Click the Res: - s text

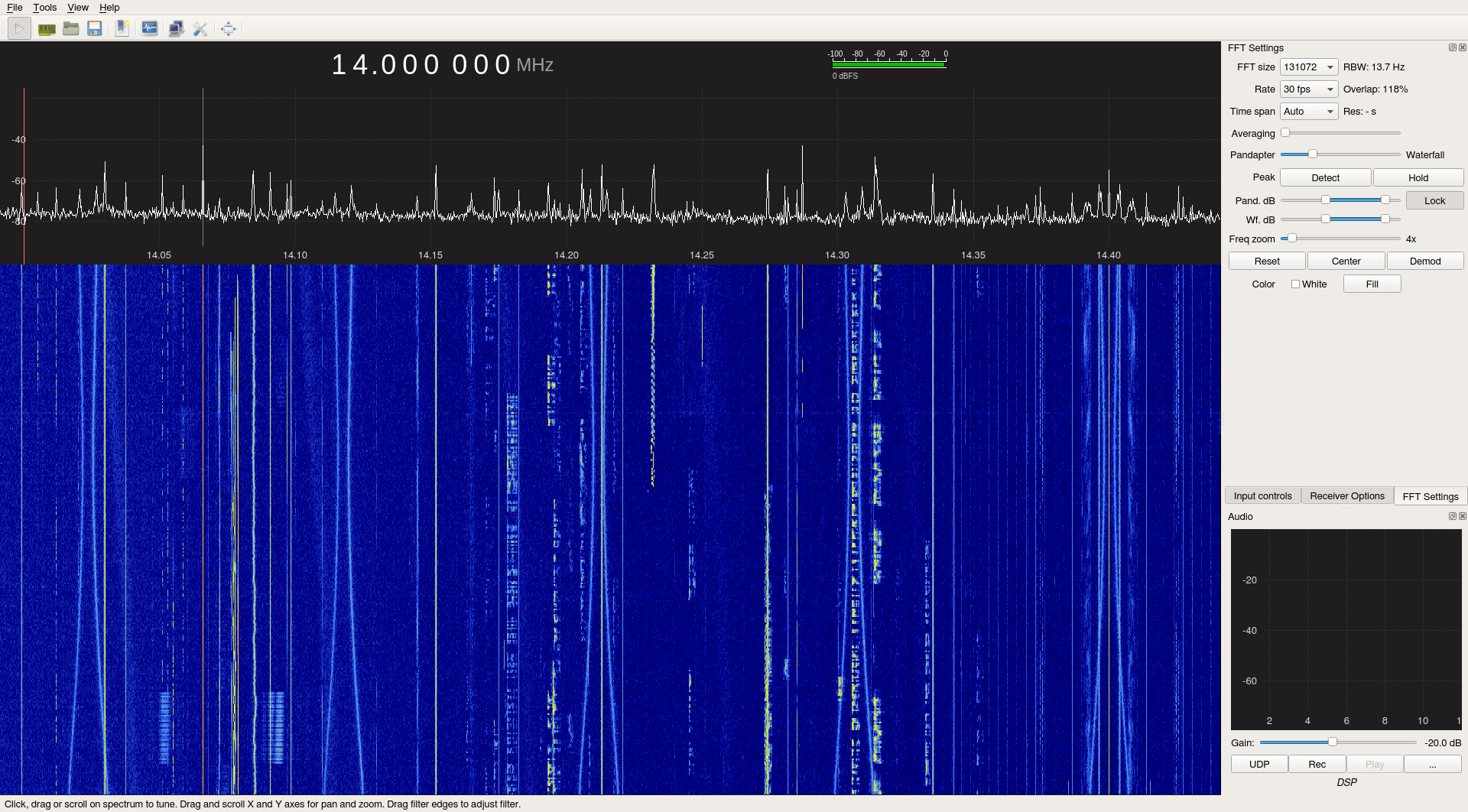coord(1359,112)
